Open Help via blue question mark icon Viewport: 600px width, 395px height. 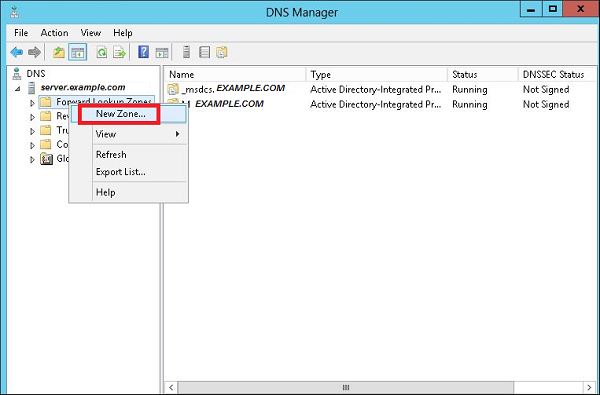click(143, 52)
